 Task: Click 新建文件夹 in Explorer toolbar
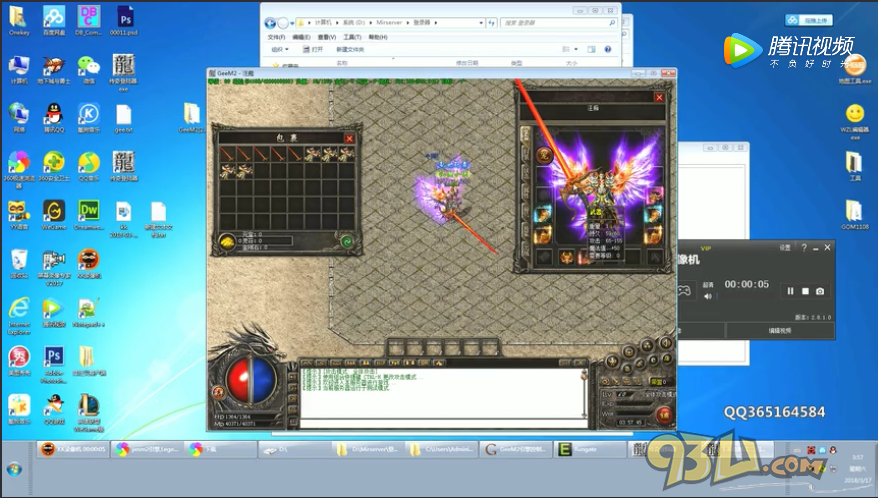(350, 49)
